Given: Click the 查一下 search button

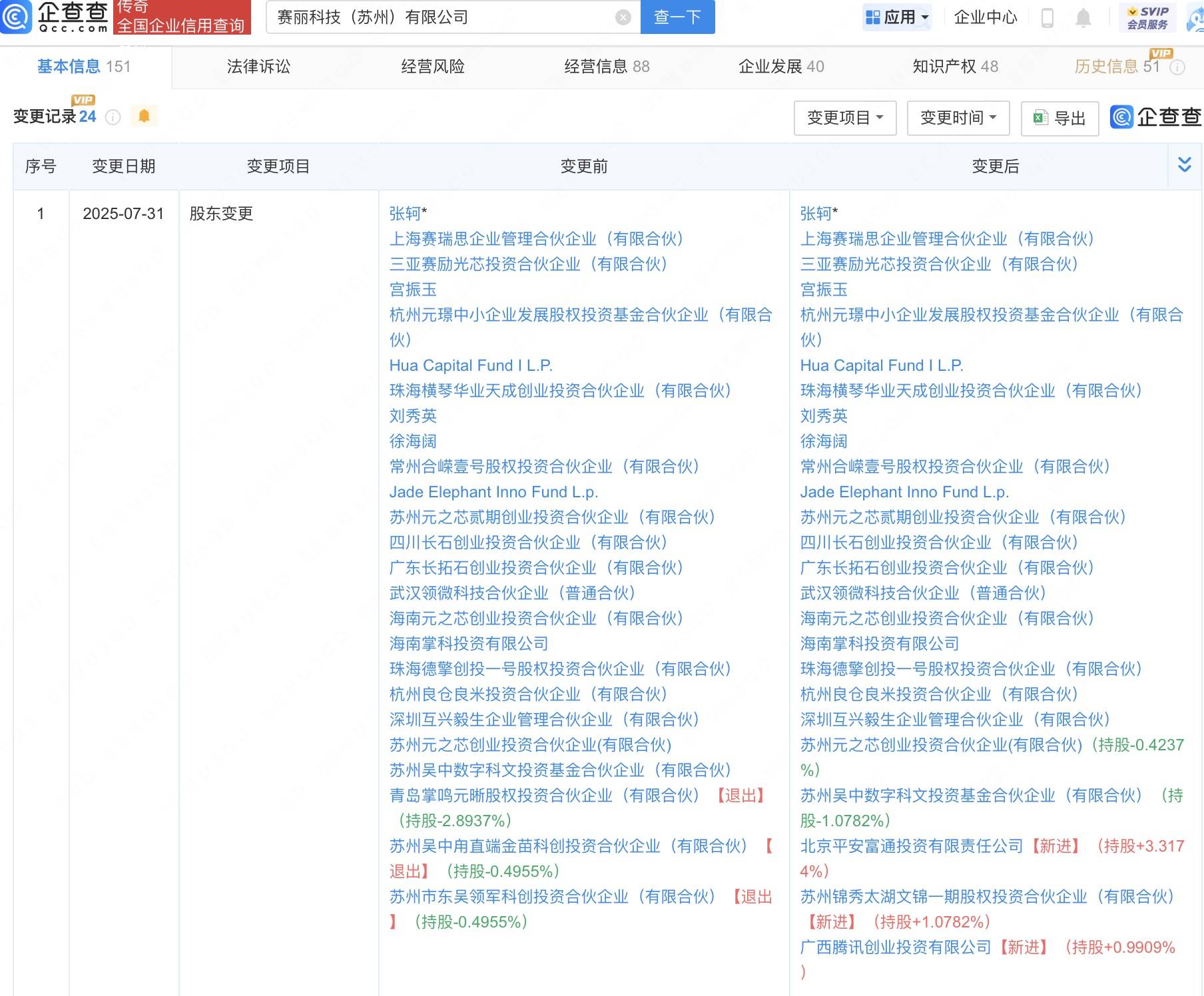Looking at the screenshot, I should click(x=677, y=17).
